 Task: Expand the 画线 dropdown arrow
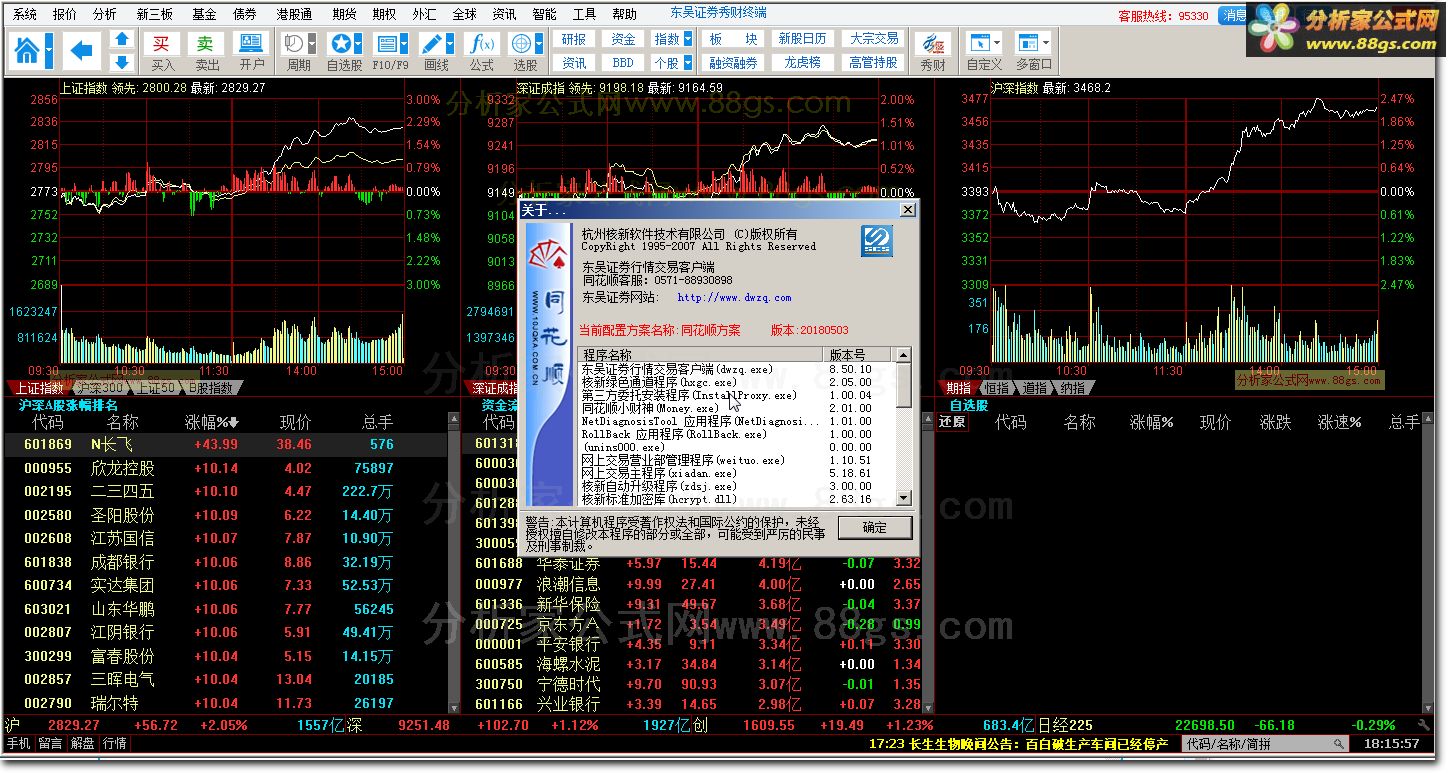coord(451,44)
